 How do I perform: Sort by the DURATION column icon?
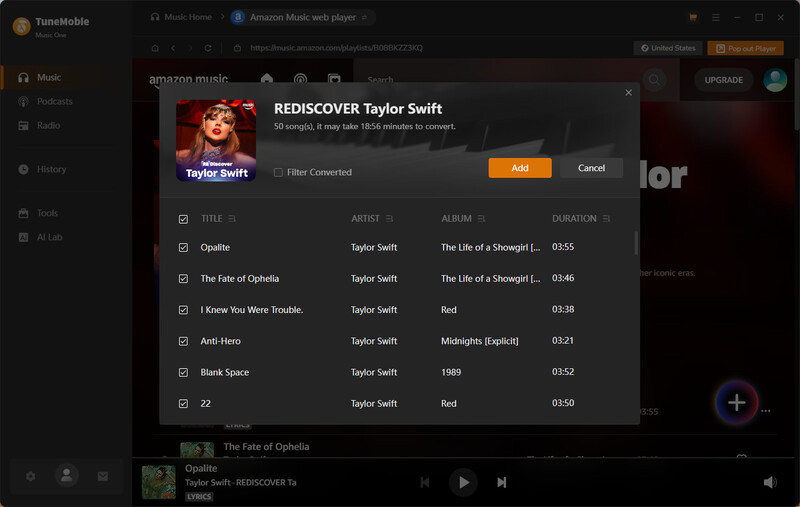606,219
